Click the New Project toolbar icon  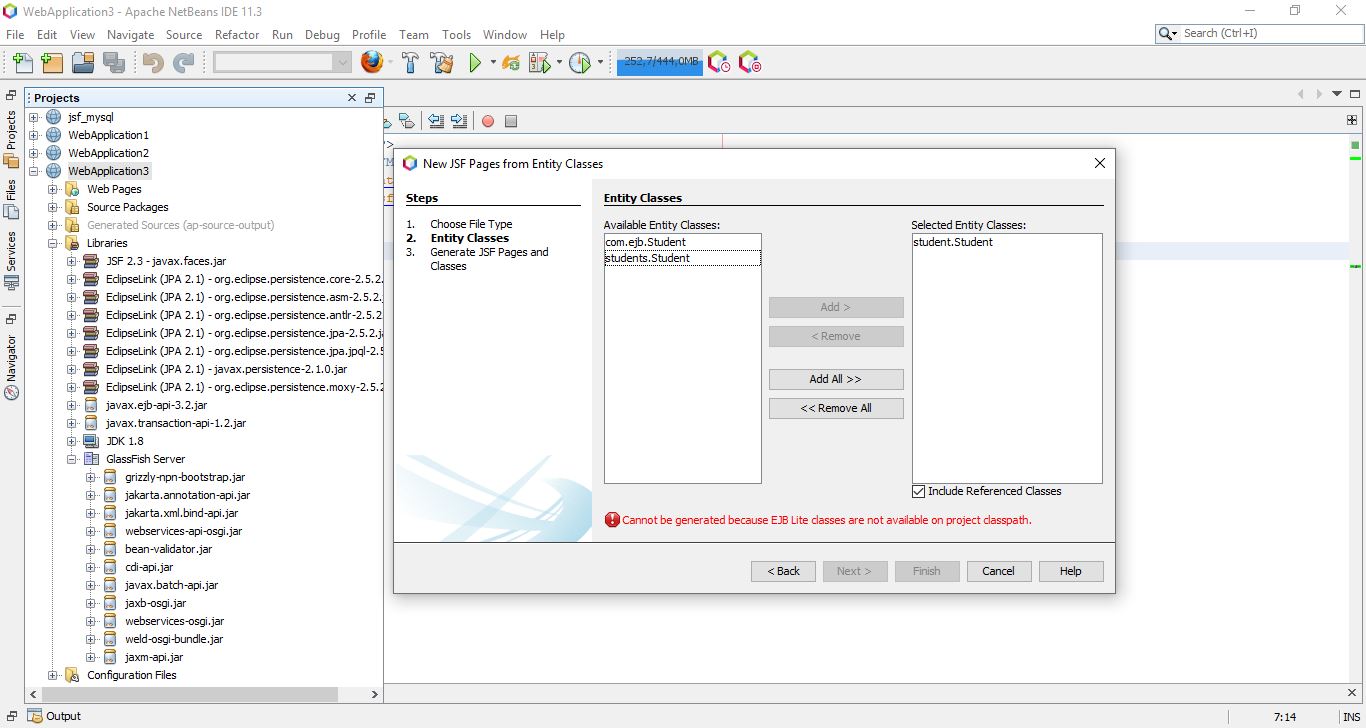(52, 63)
